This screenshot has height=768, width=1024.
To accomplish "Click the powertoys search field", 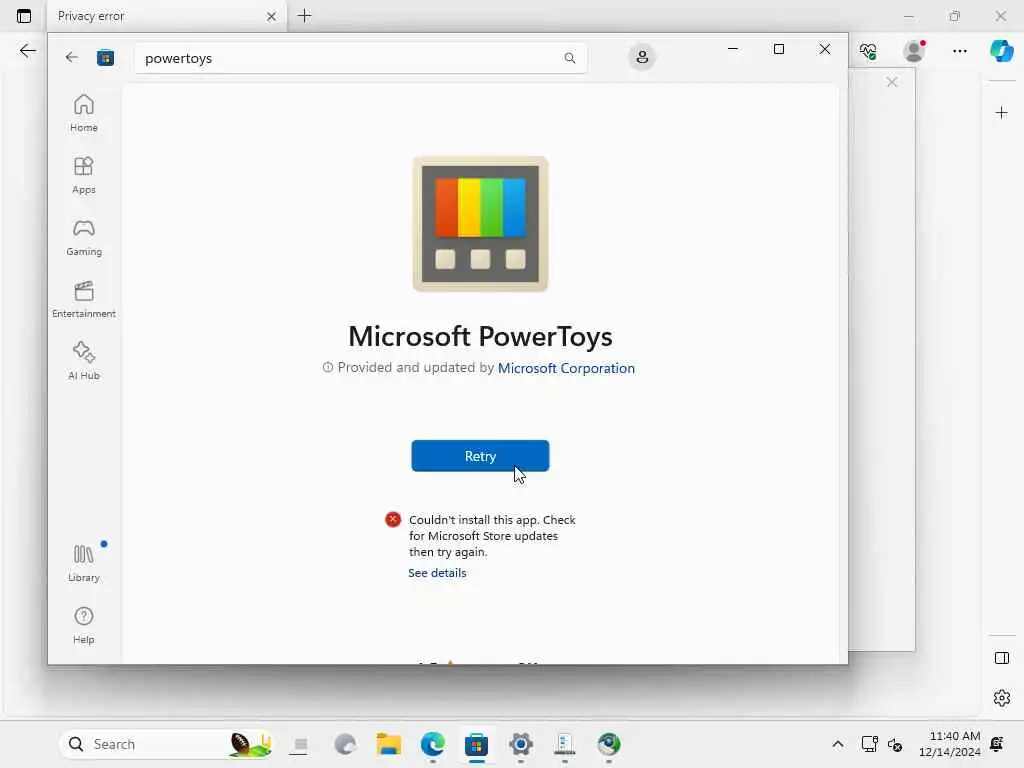I will pos(360,58).
